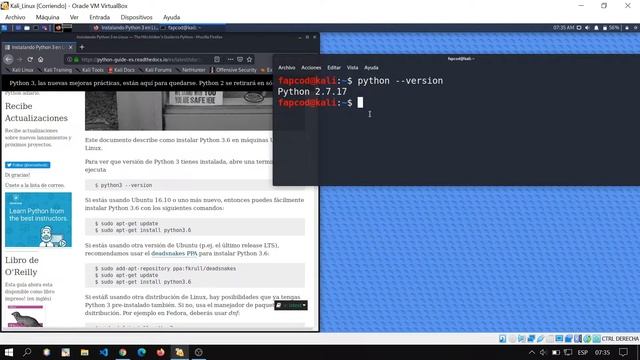
Task: Open the Kali Training bookmark
Action: tap(55, 70)
